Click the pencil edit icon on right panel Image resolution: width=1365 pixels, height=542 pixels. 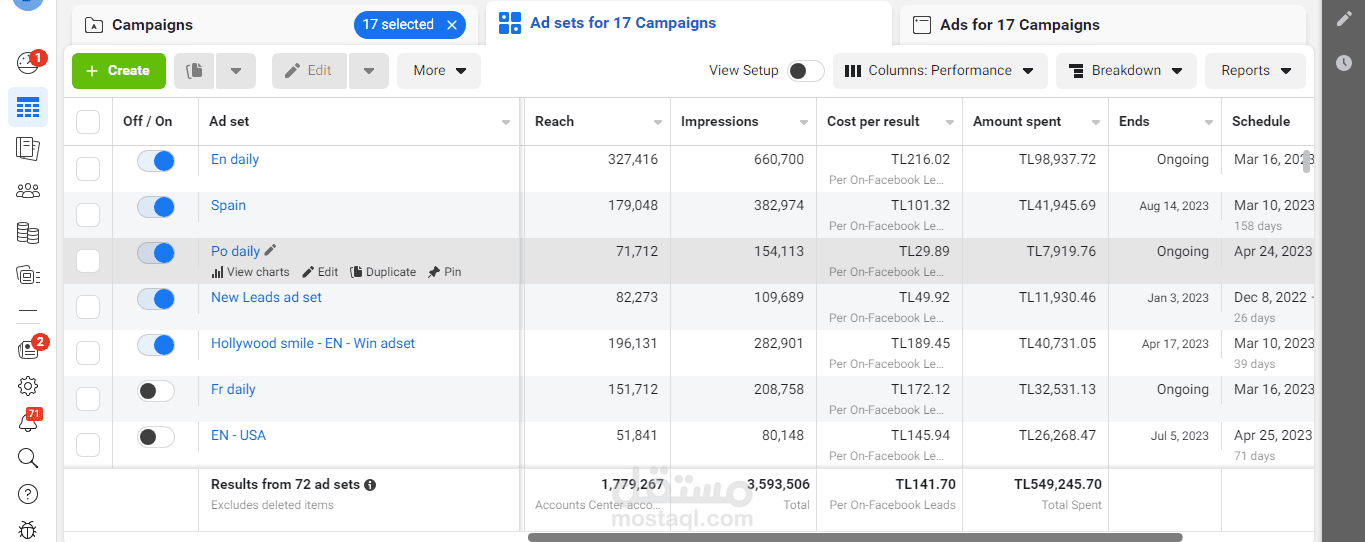1343,19
